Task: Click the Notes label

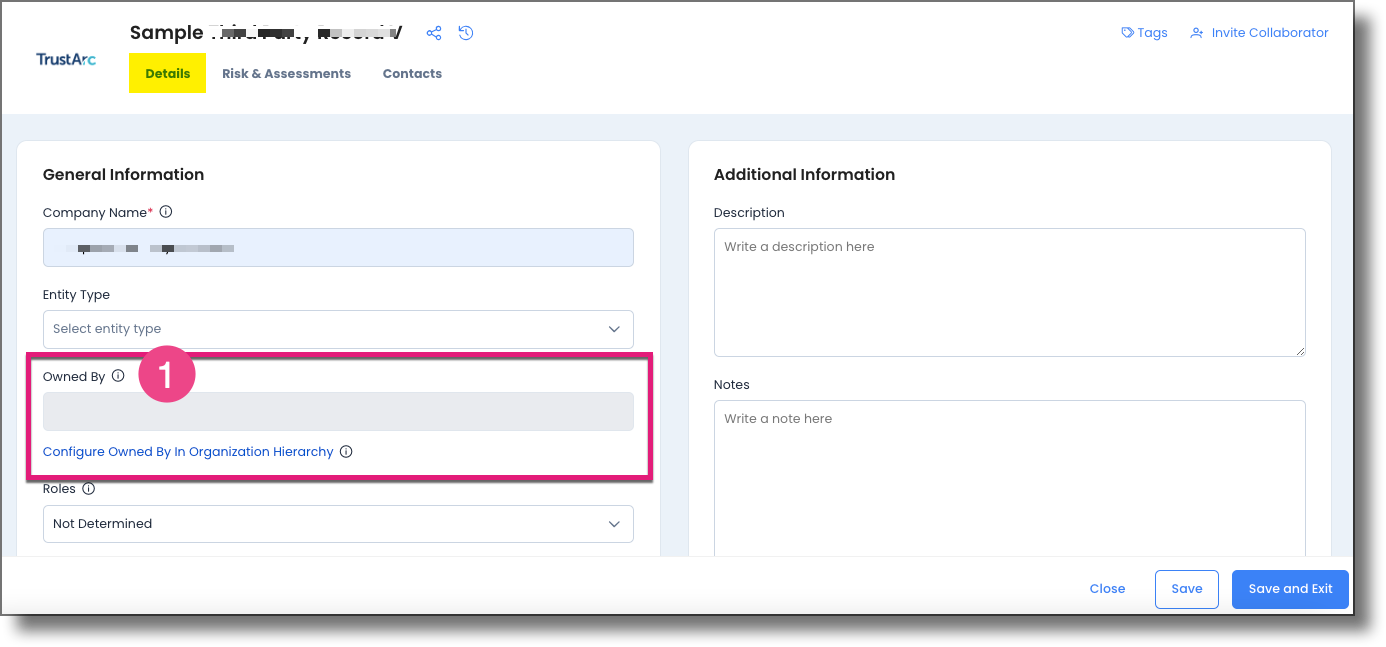Action: click(x=731, y=385)
